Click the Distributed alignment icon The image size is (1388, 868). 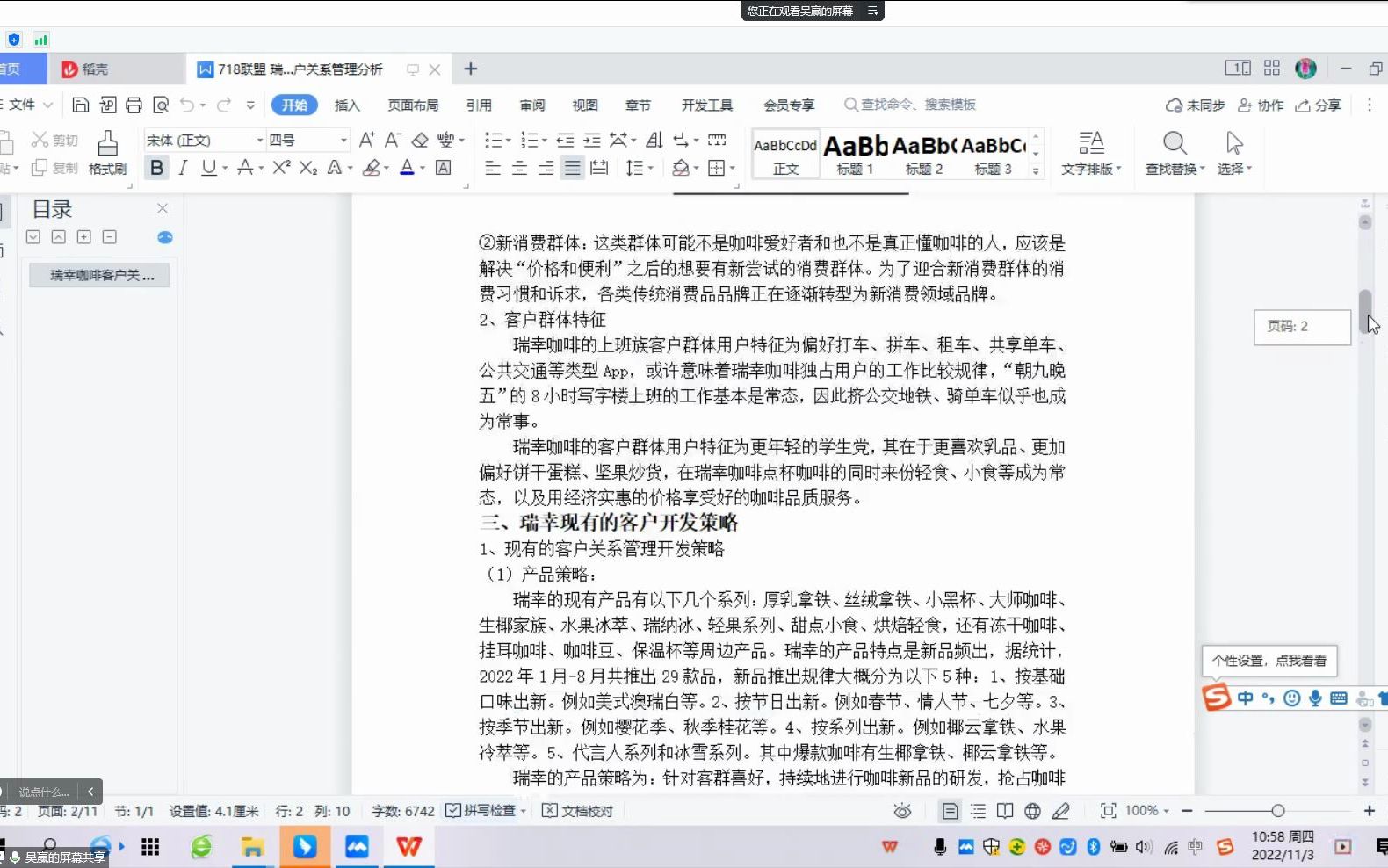(599, 167)
